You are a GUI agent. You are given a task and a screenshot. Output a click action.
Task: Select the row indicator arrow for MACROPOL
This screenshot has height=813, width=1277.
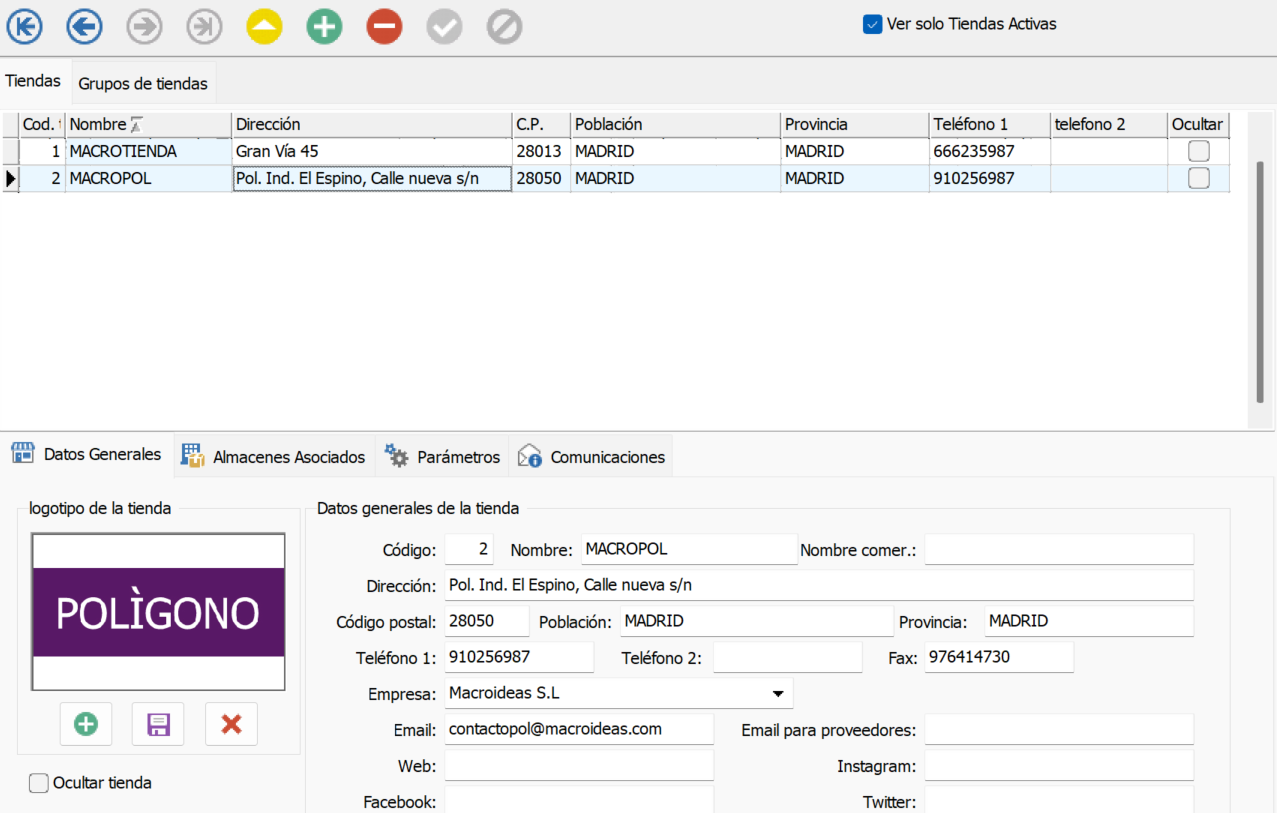[x=11, y=179]
